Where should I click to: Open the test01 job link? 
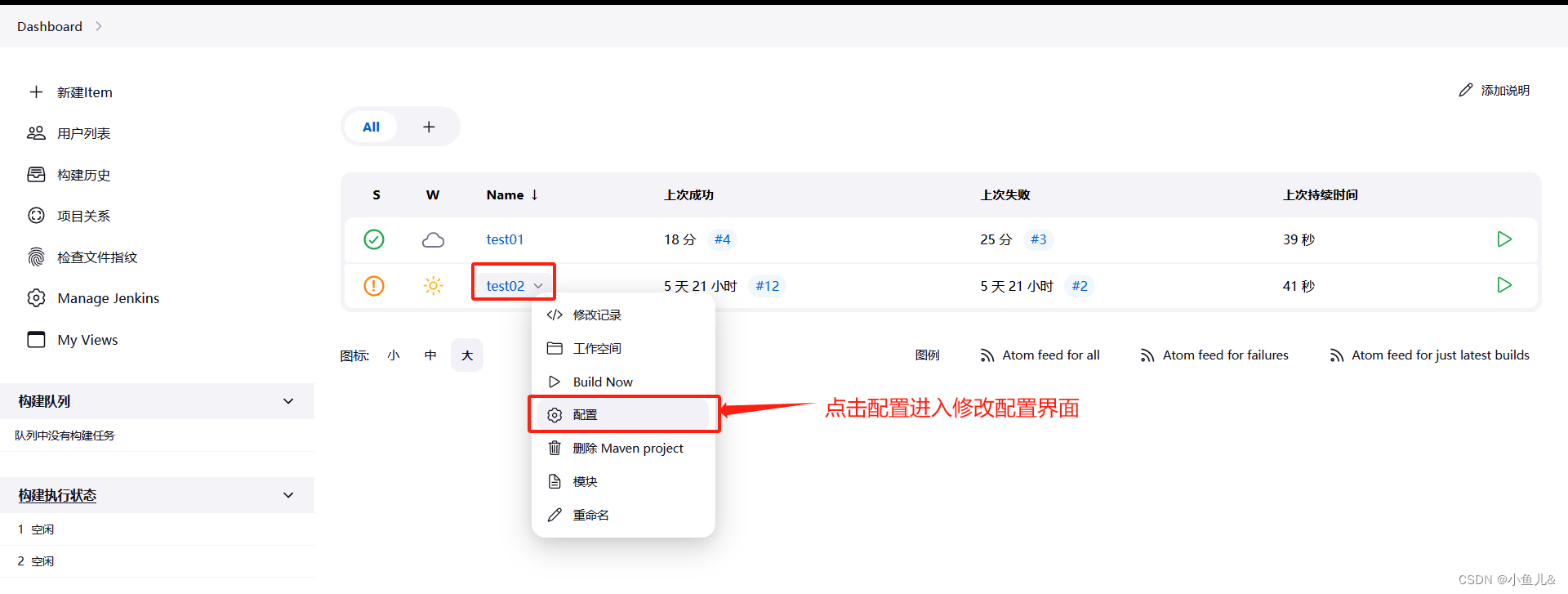click(505, 239)
